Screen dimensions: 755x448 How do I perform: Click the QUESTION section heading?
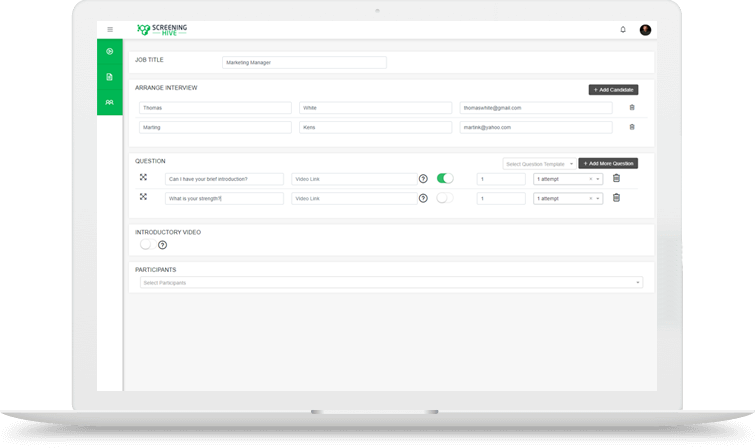point(150,161)
